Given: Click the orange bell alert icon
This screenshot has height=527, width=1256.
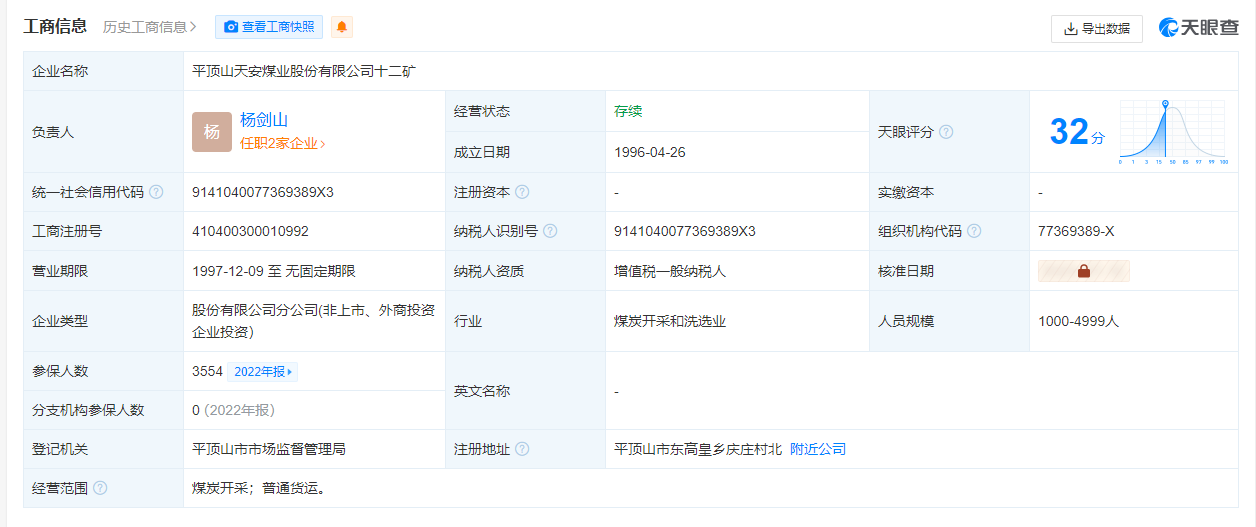Looking at the screenshot, I should click(342, 27).
